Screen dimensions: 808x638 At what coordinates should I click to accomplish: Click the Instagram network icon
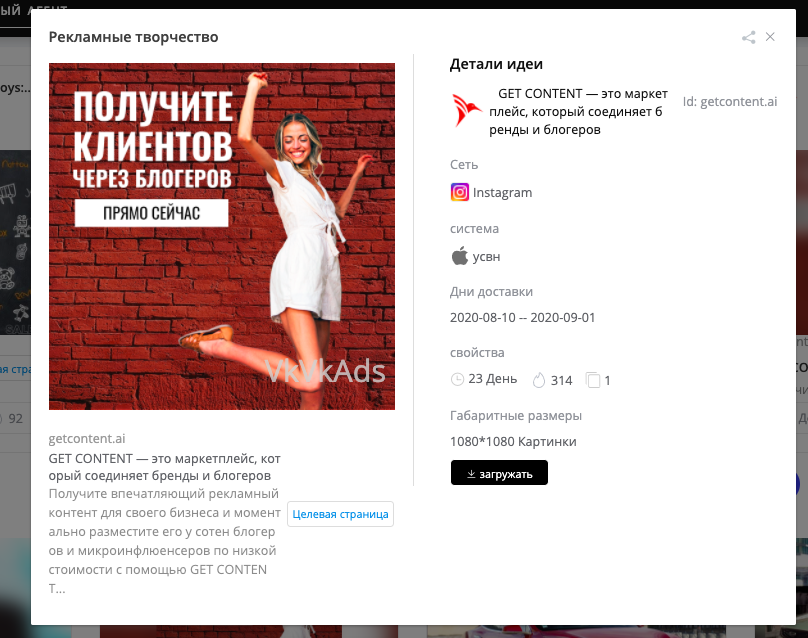460,192
